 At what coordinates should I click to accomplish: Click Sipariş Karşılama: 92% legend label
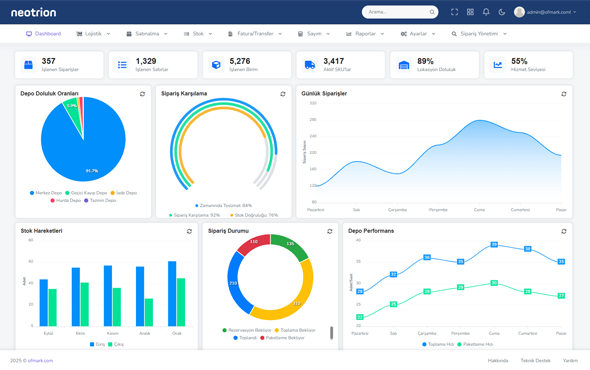[x=195, y=215]
